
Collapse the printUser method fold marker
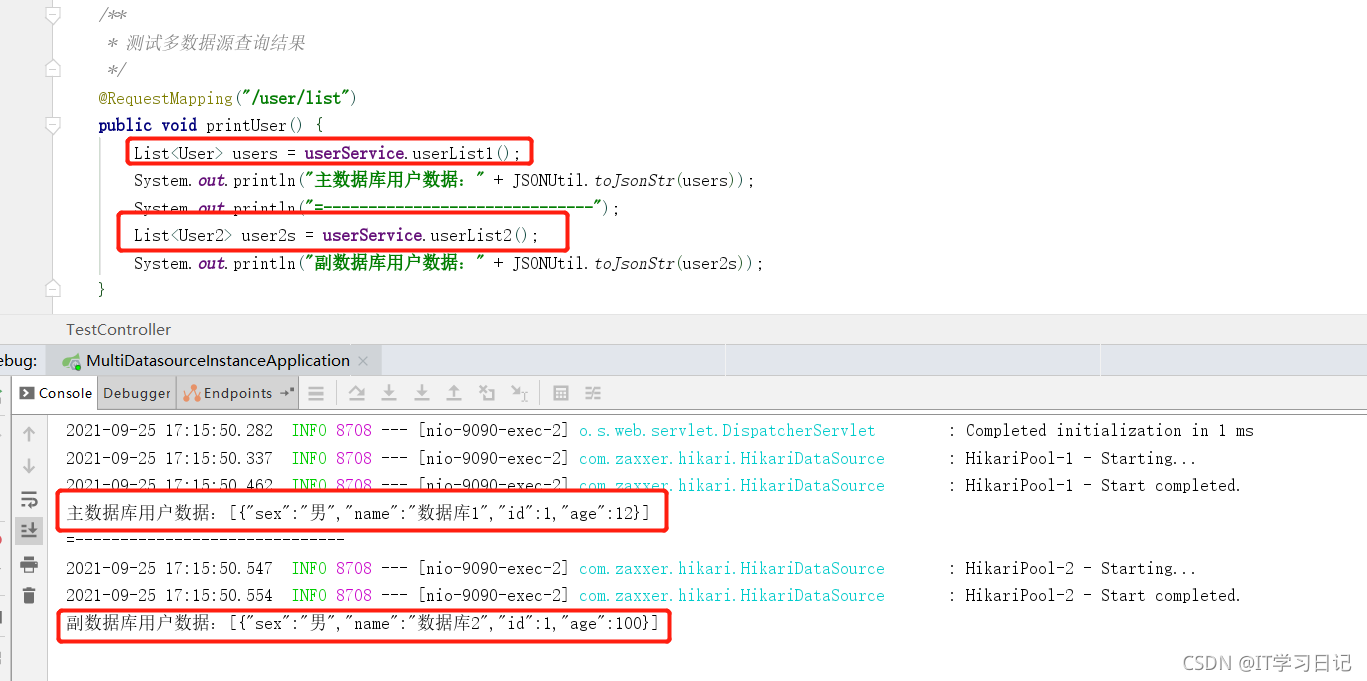tap(53, 125)
